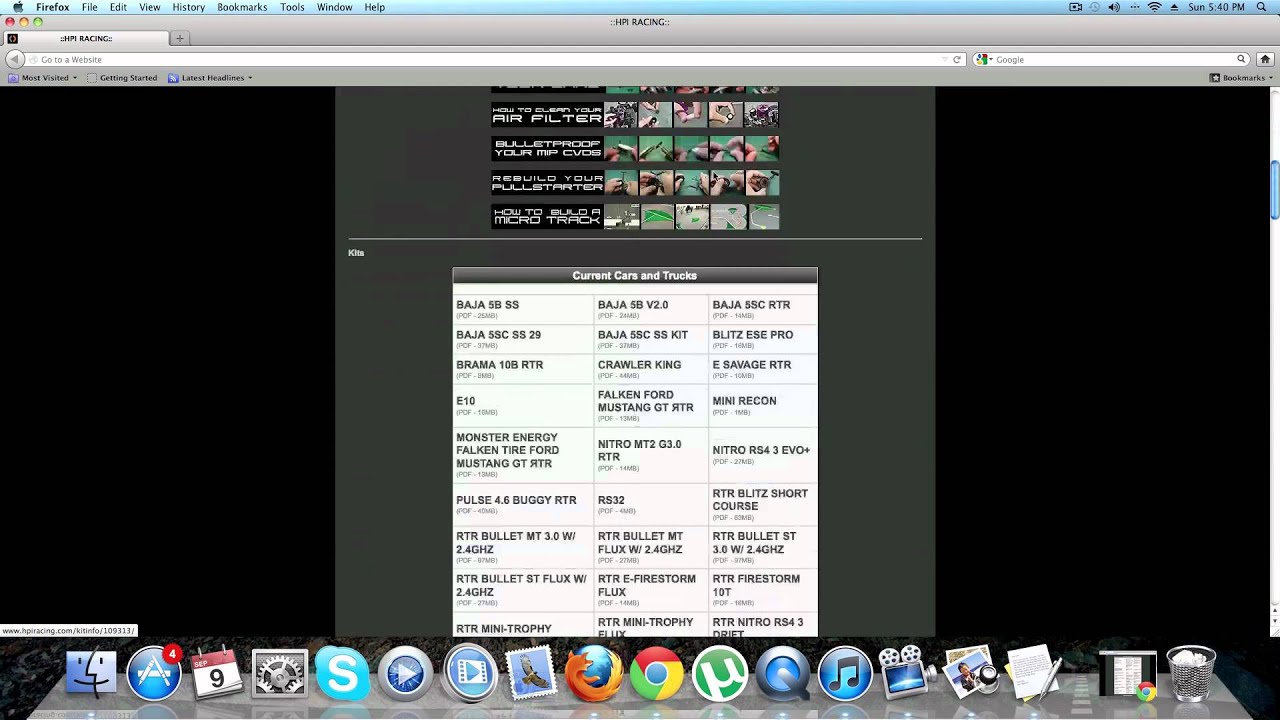1280x720 pixels.
Task: Launch Skype from the dock
Action: pos(342,672)
